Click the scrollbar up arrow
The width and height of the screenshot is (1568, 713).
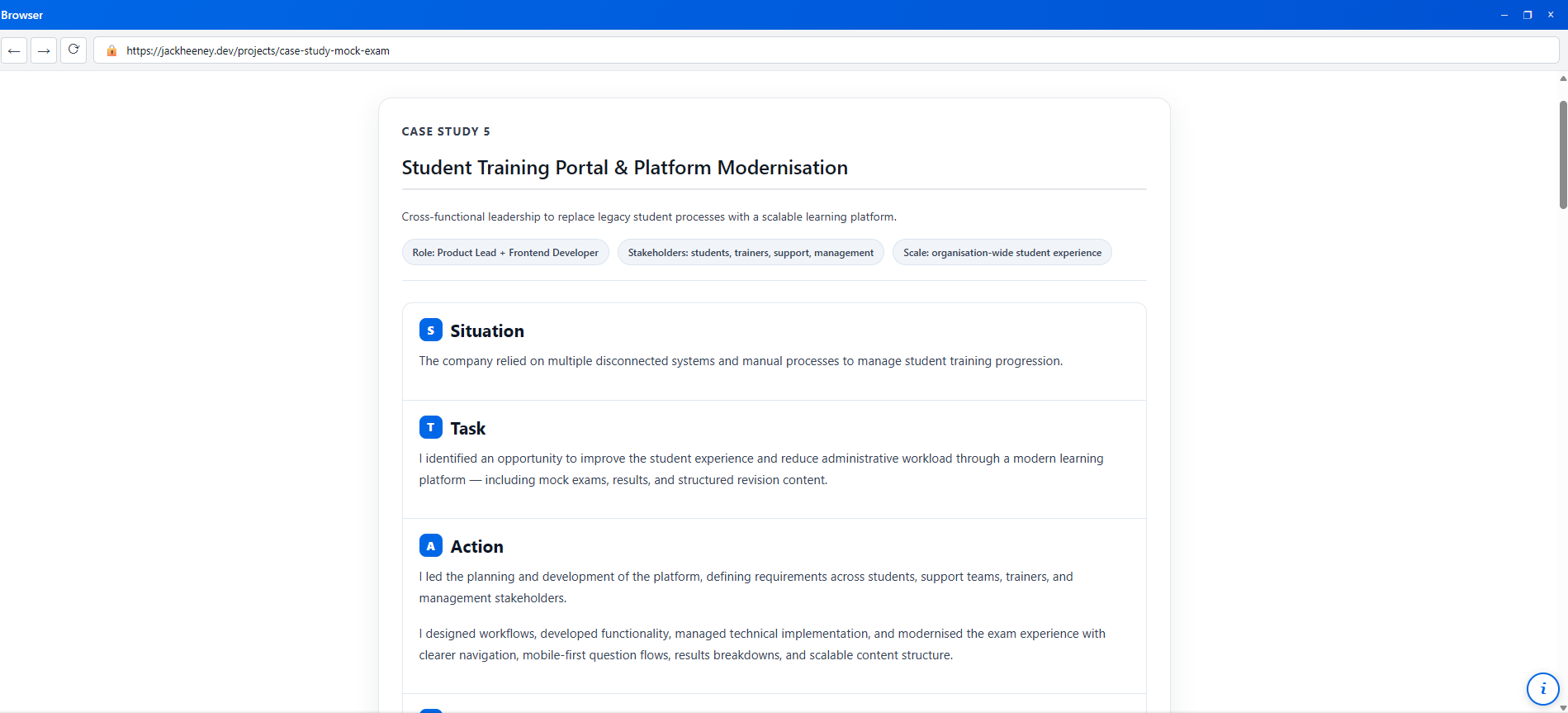1563,78
